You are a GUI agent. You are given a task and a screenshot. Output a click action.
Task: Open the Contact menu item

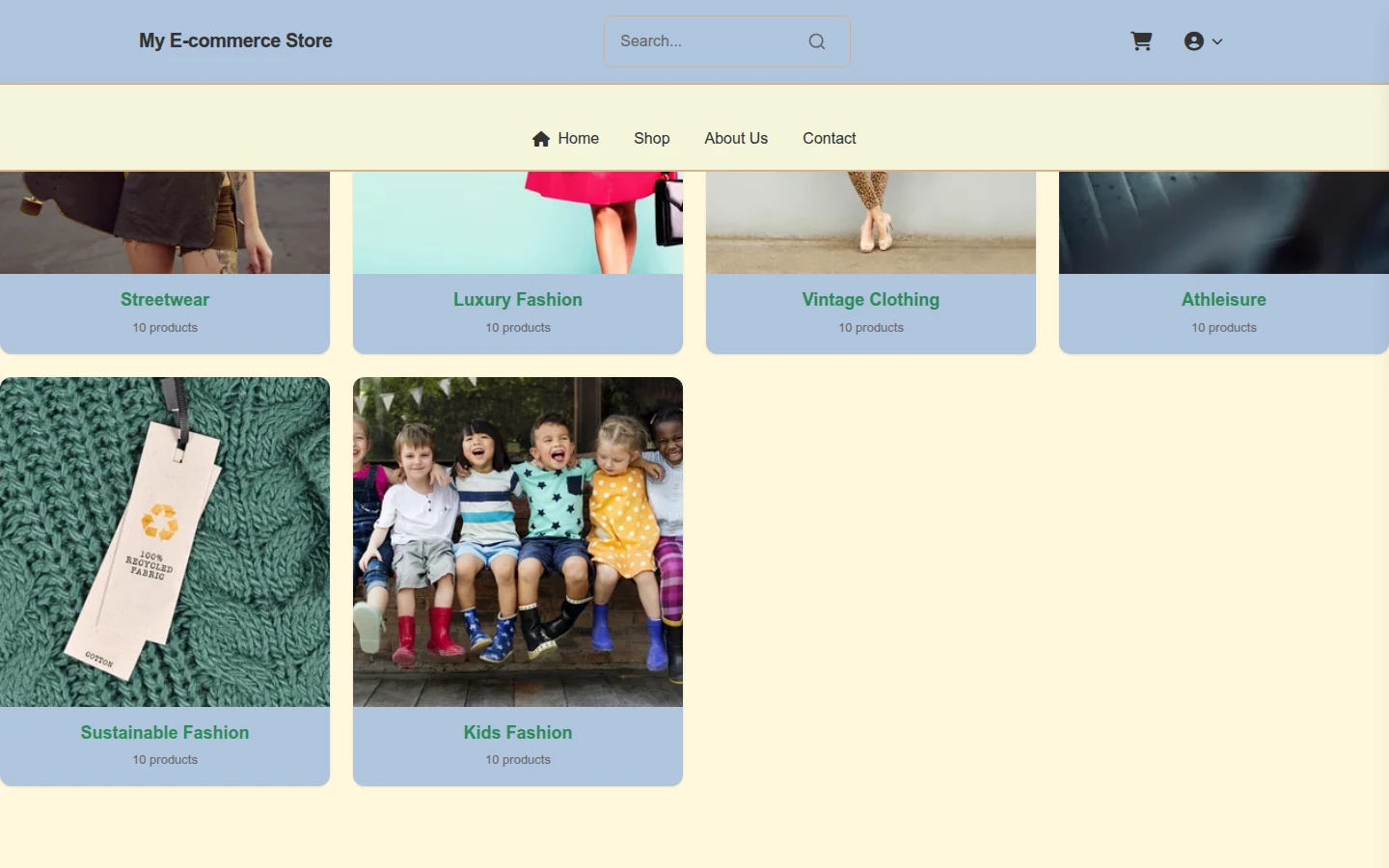click(830, 139)
